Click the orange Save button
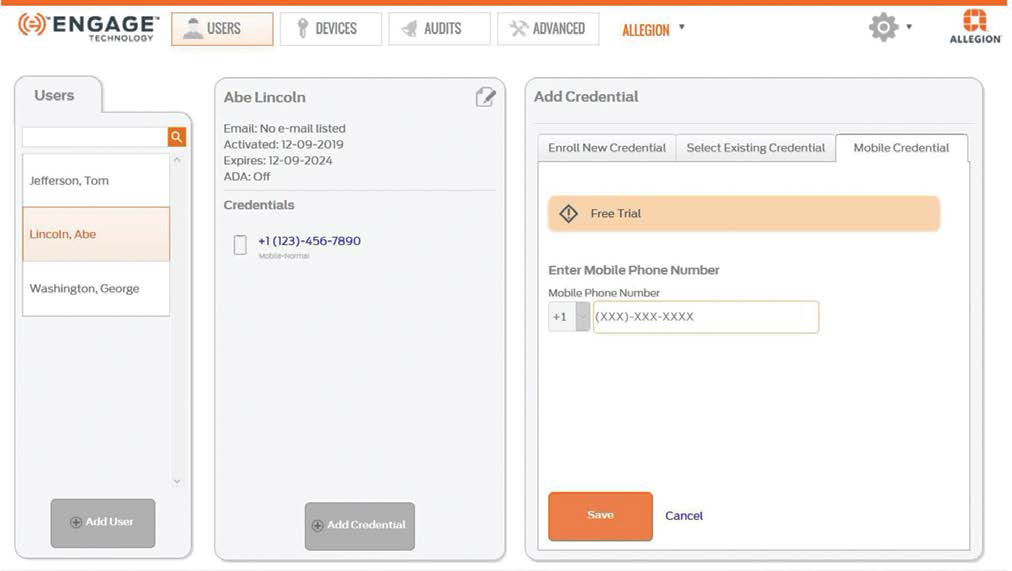This screenshot has height=571, width=1012. (600, 516)
